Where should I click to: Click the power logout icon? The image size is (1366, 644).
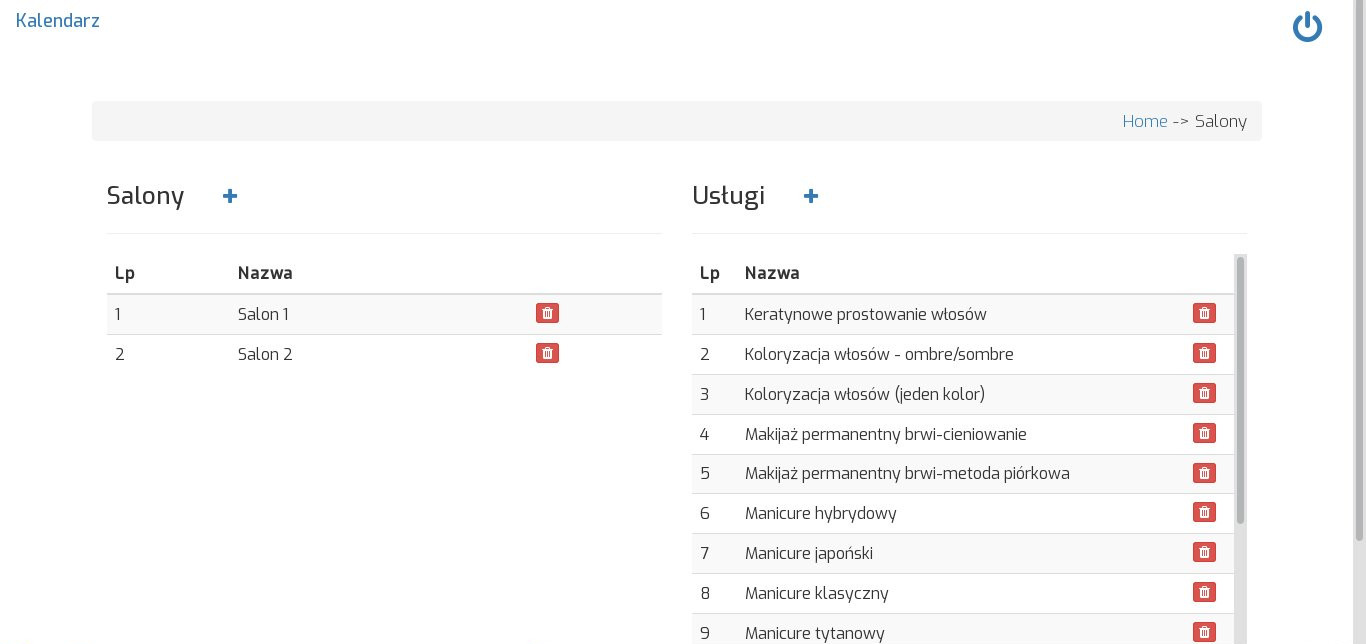coord(1307,27)
